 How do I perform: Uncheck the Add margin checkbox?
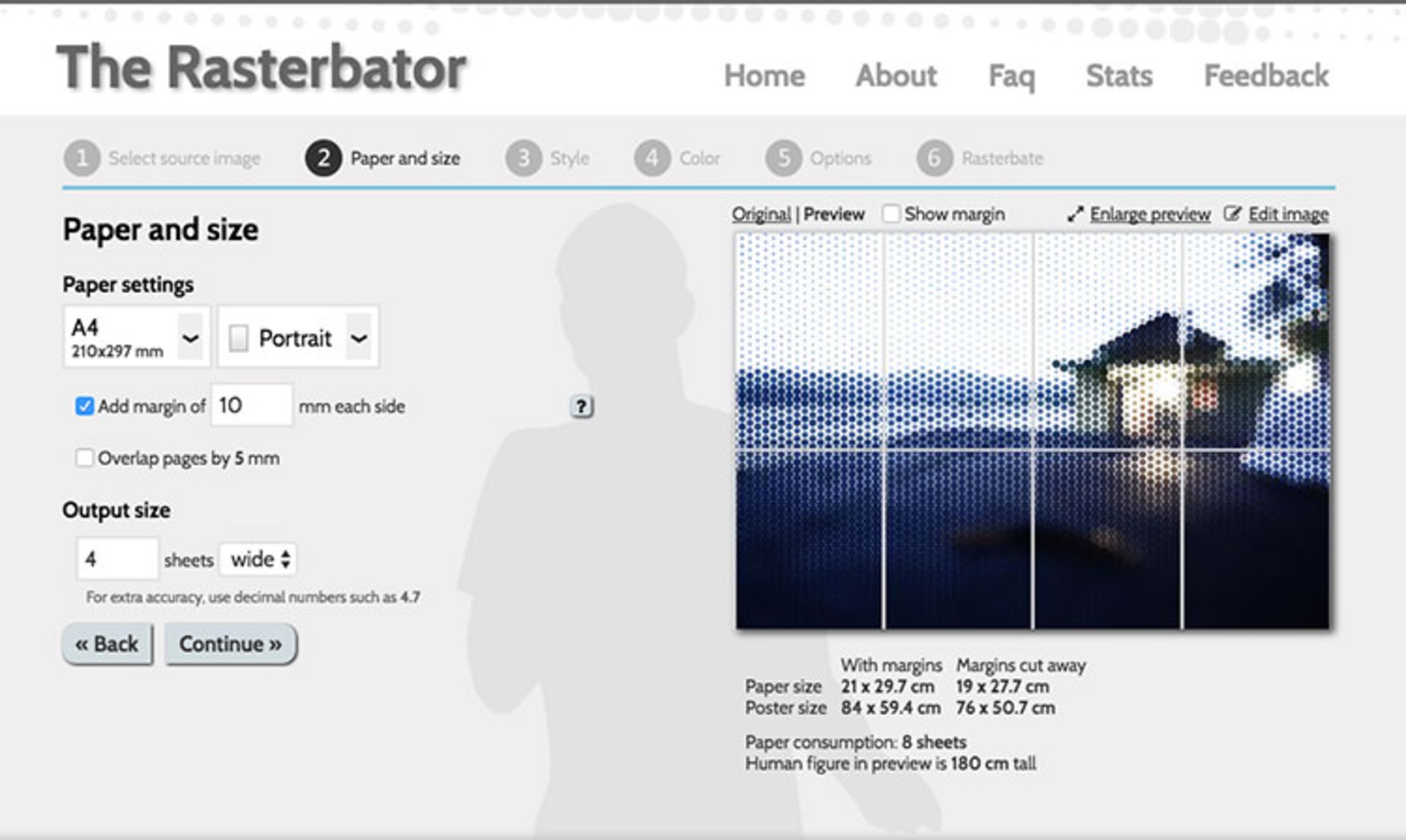coord(85,406)
